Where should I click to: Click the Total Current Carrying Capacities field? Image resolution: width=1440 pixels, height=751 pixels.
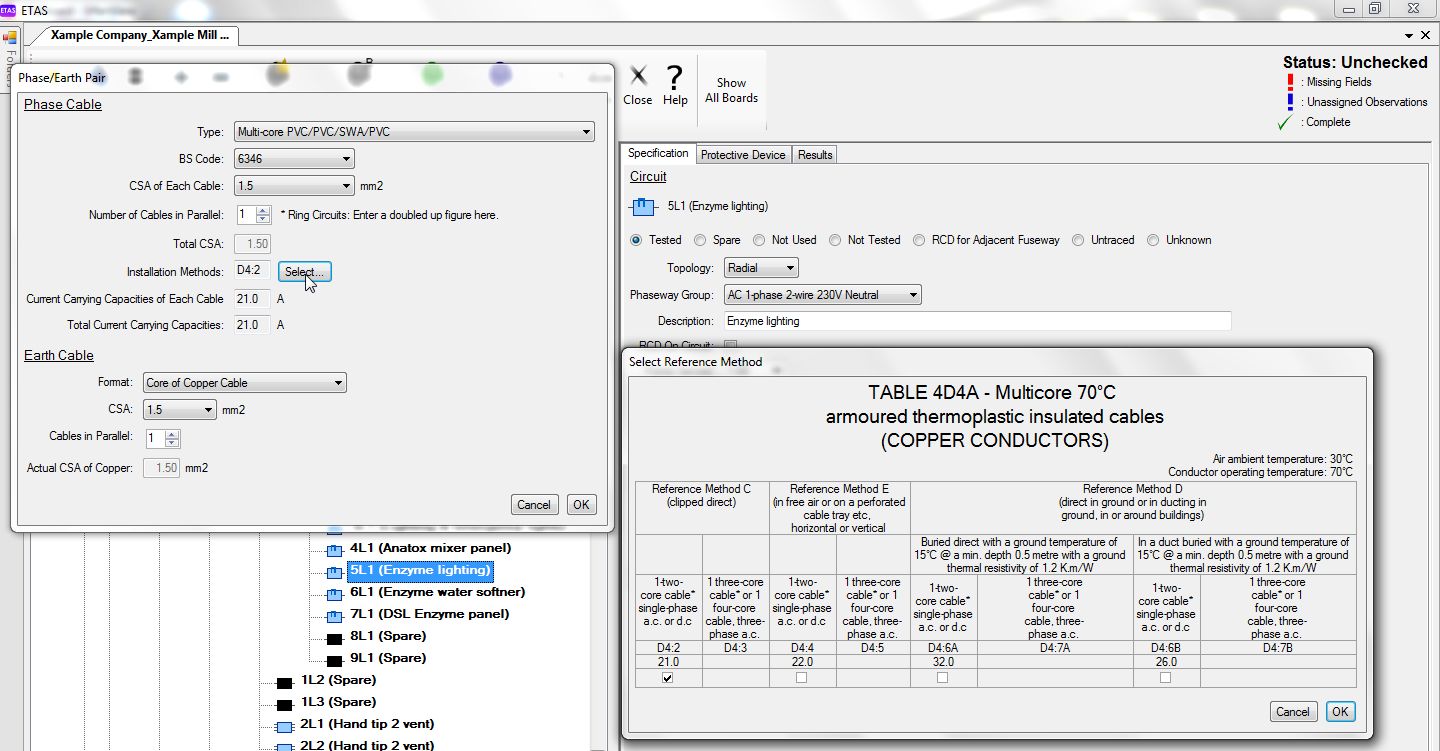[252, 325]
